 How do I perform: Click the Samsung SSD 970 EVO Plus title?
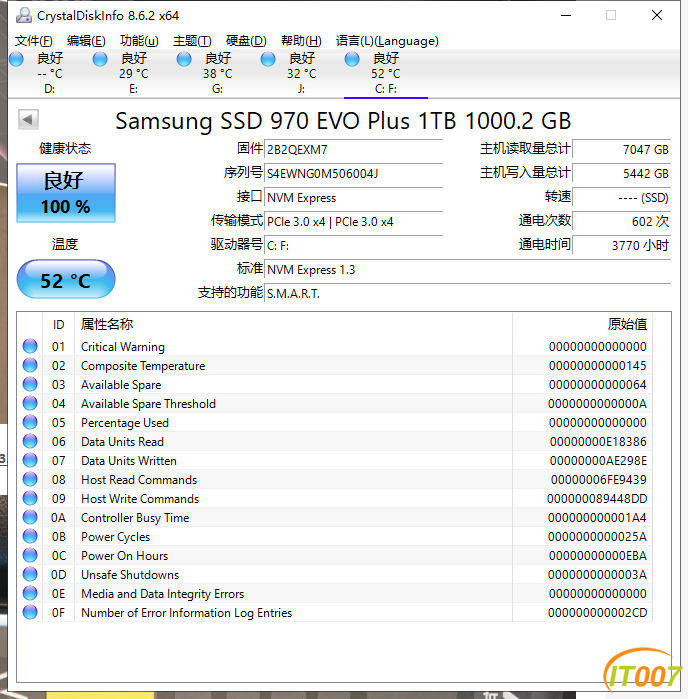[343, 121]
